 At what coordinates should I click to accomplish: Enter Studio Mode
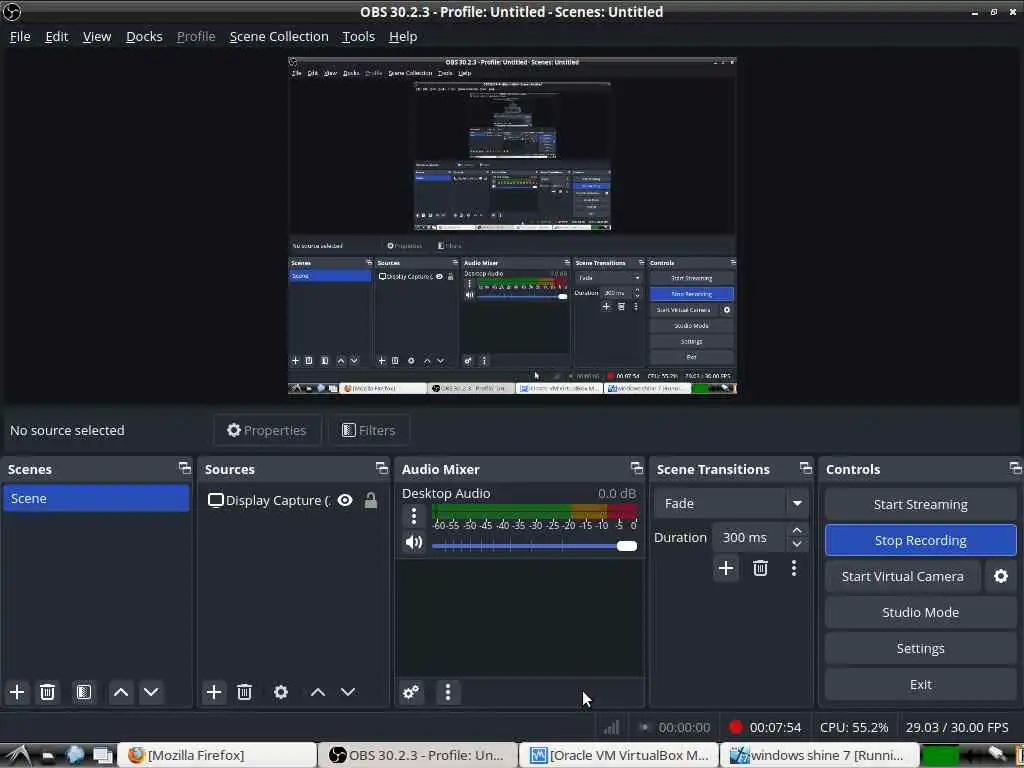point(920,612)
